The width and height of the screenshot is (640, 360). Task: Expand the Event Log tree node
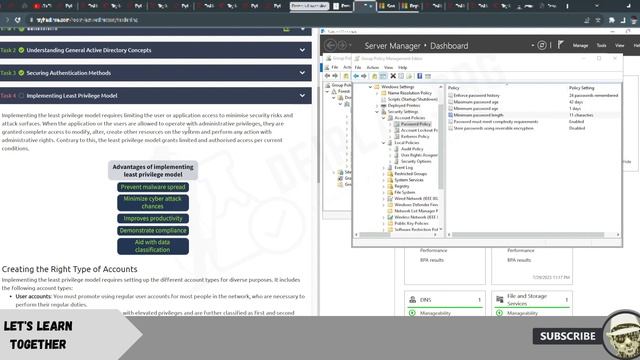383,168
